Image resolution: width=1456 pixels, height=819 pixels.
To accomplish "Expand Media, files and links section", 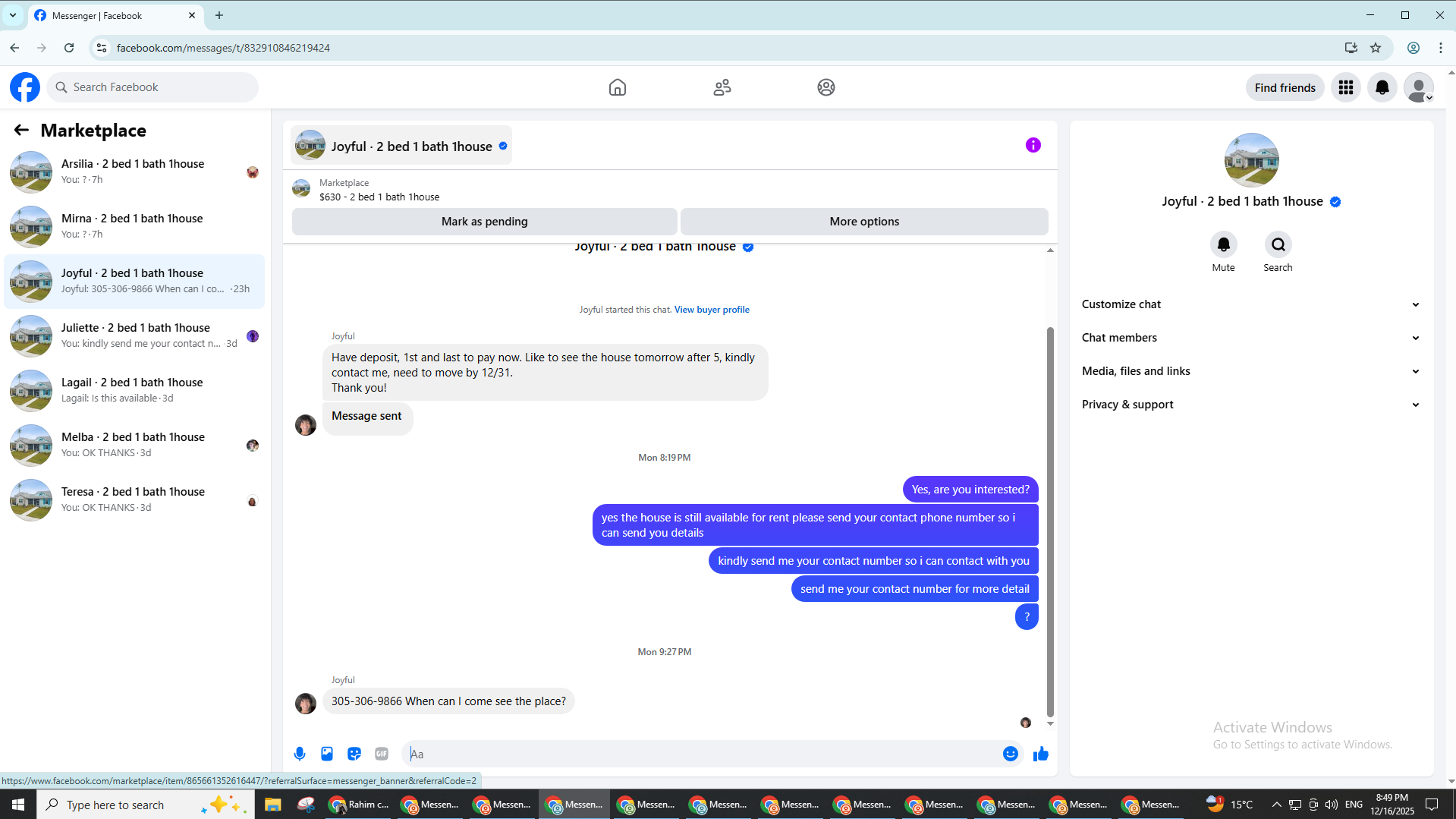I will (x=1251, y=371).
